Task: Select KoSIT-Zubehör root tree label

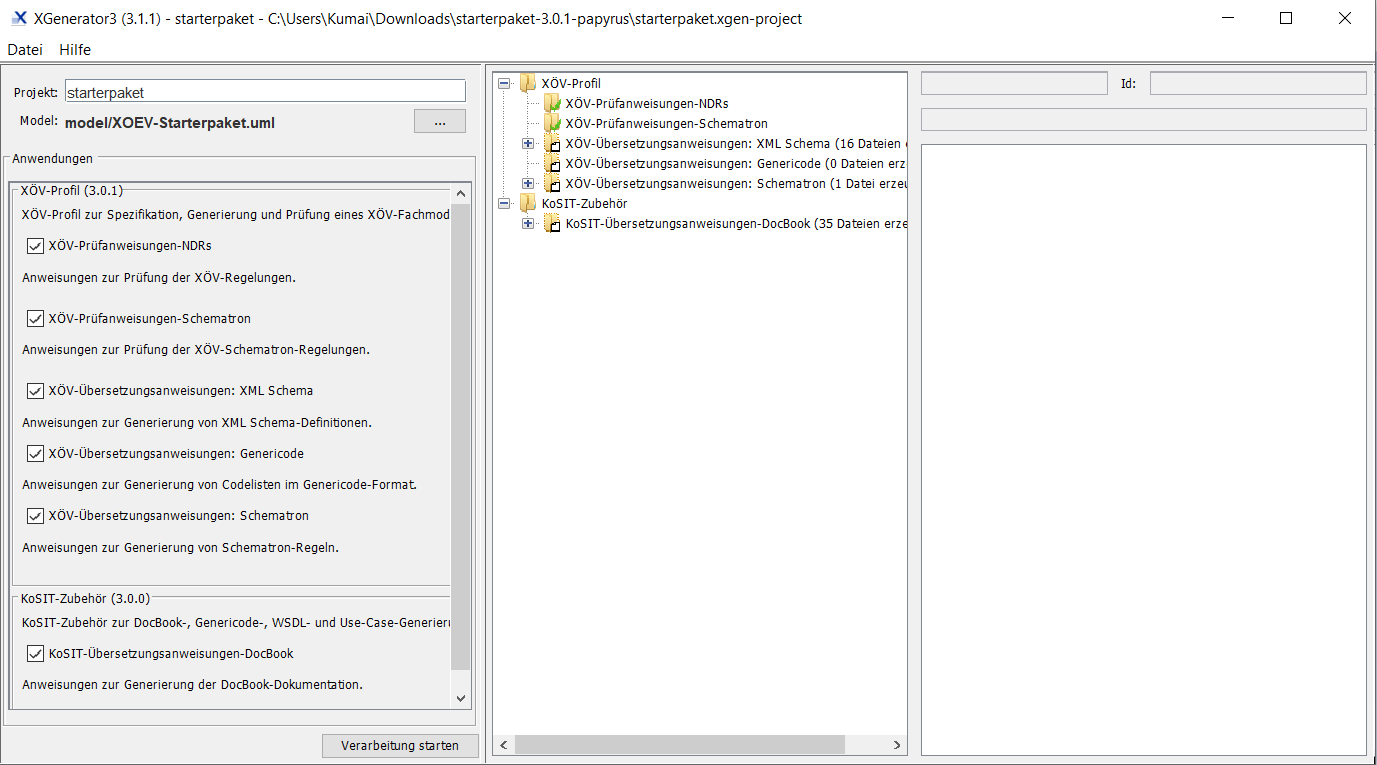Action: (x=584, y=204)
